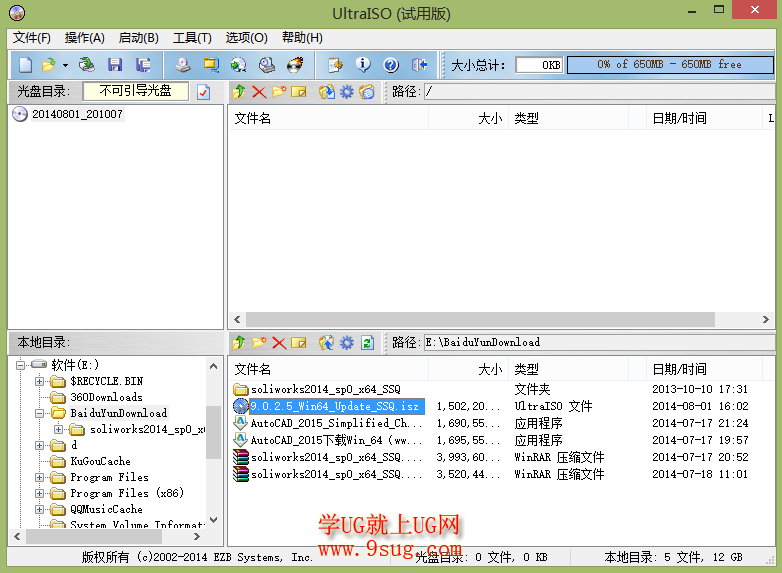Create new folder in disc pane toolbar
This screenshot has height=573, width=782.
coord(279,92)
